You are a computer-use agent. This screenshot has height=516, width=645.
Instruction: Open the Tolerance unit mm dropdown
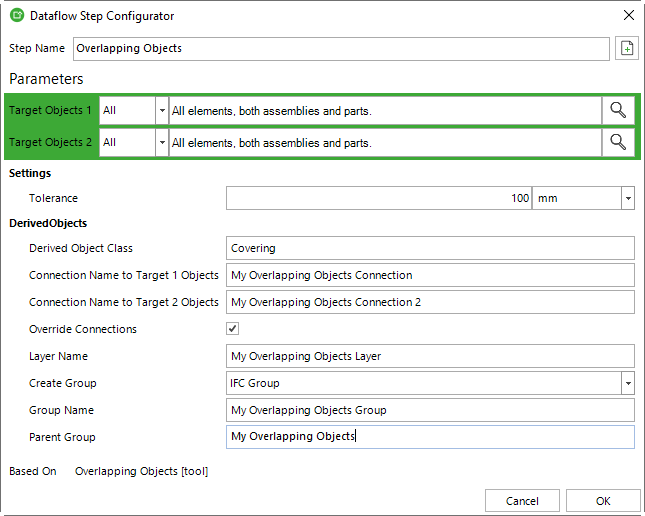tap(628, 198)
